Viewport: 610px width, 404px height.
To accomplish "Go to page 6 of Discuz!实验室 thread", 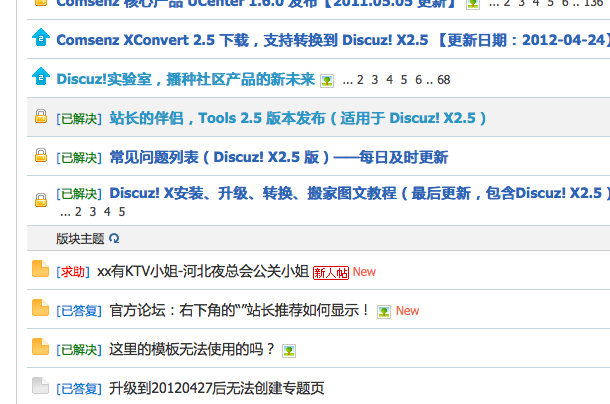I will [x=418, y=80].
